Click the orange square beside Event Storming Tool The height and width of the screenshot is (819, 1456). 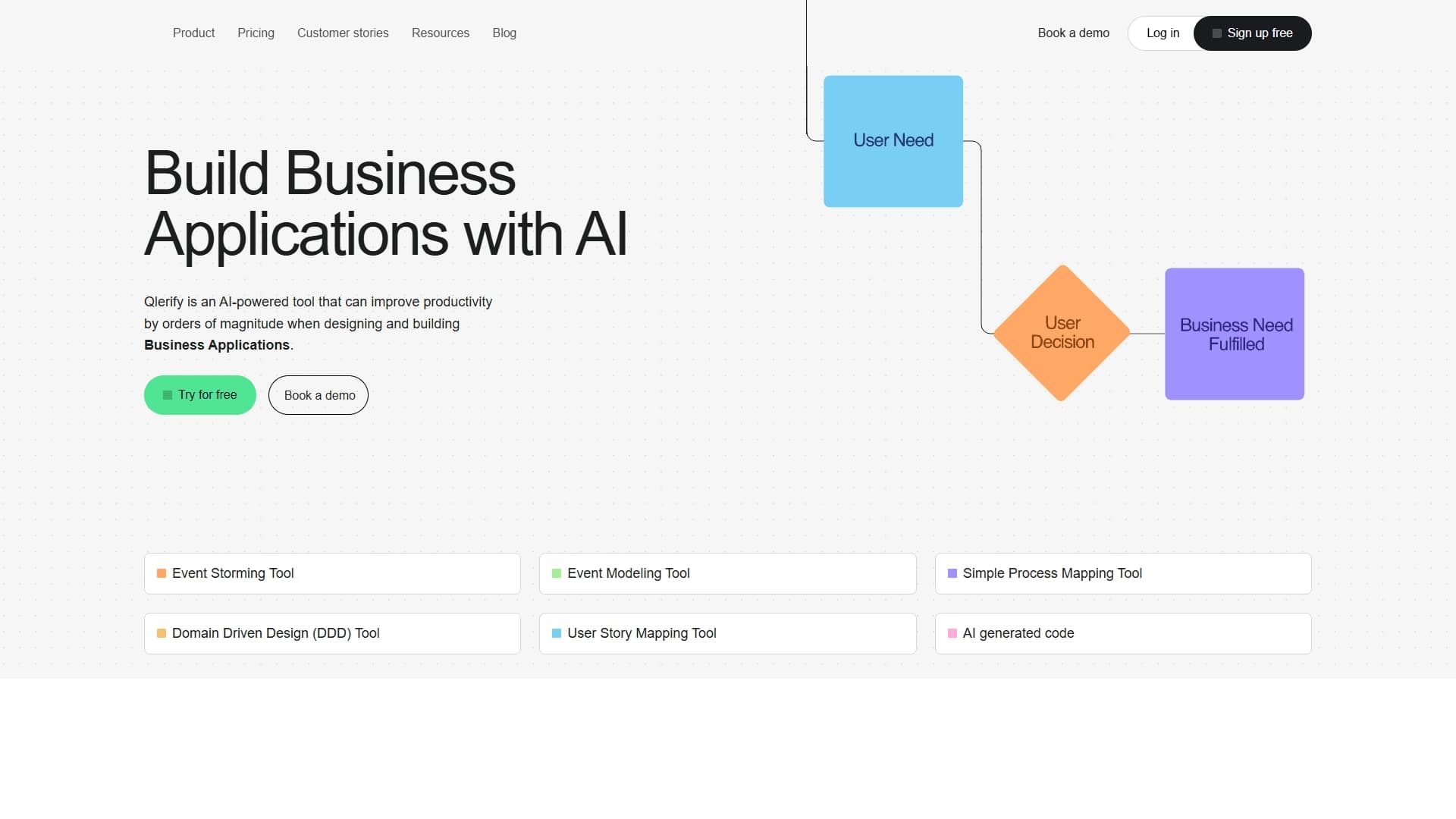point(162,573)
